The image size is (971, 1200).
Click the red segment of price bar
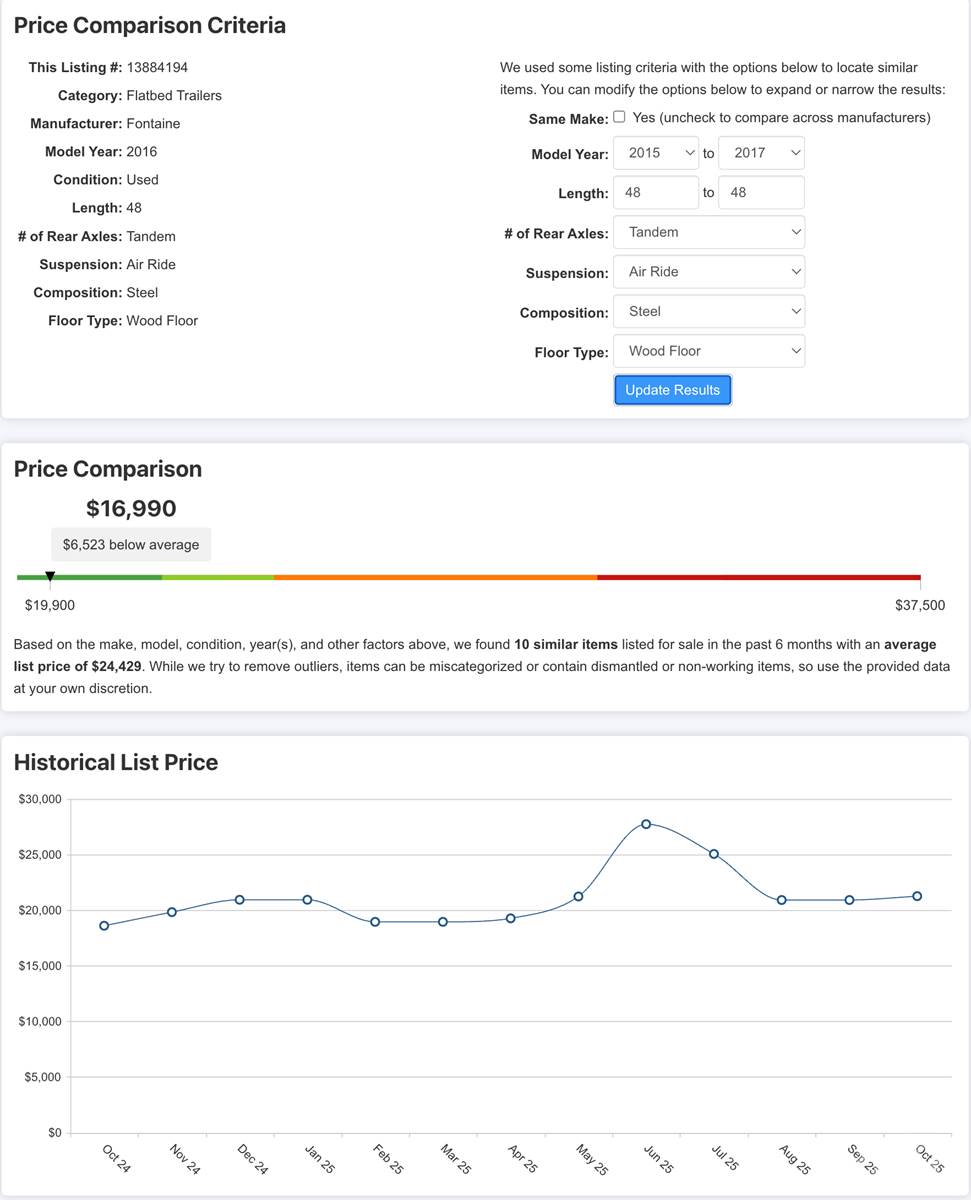758,577
